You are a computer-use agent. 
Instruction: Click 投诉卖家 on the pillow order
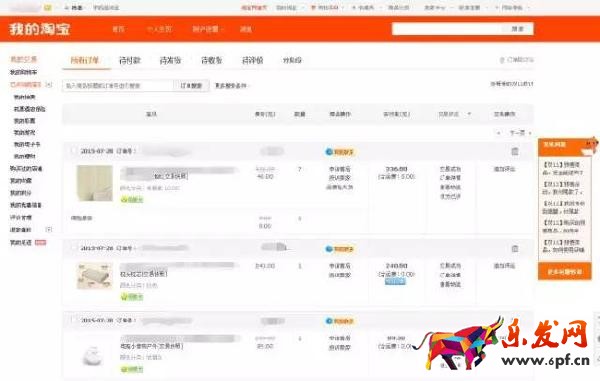point(339,275)
